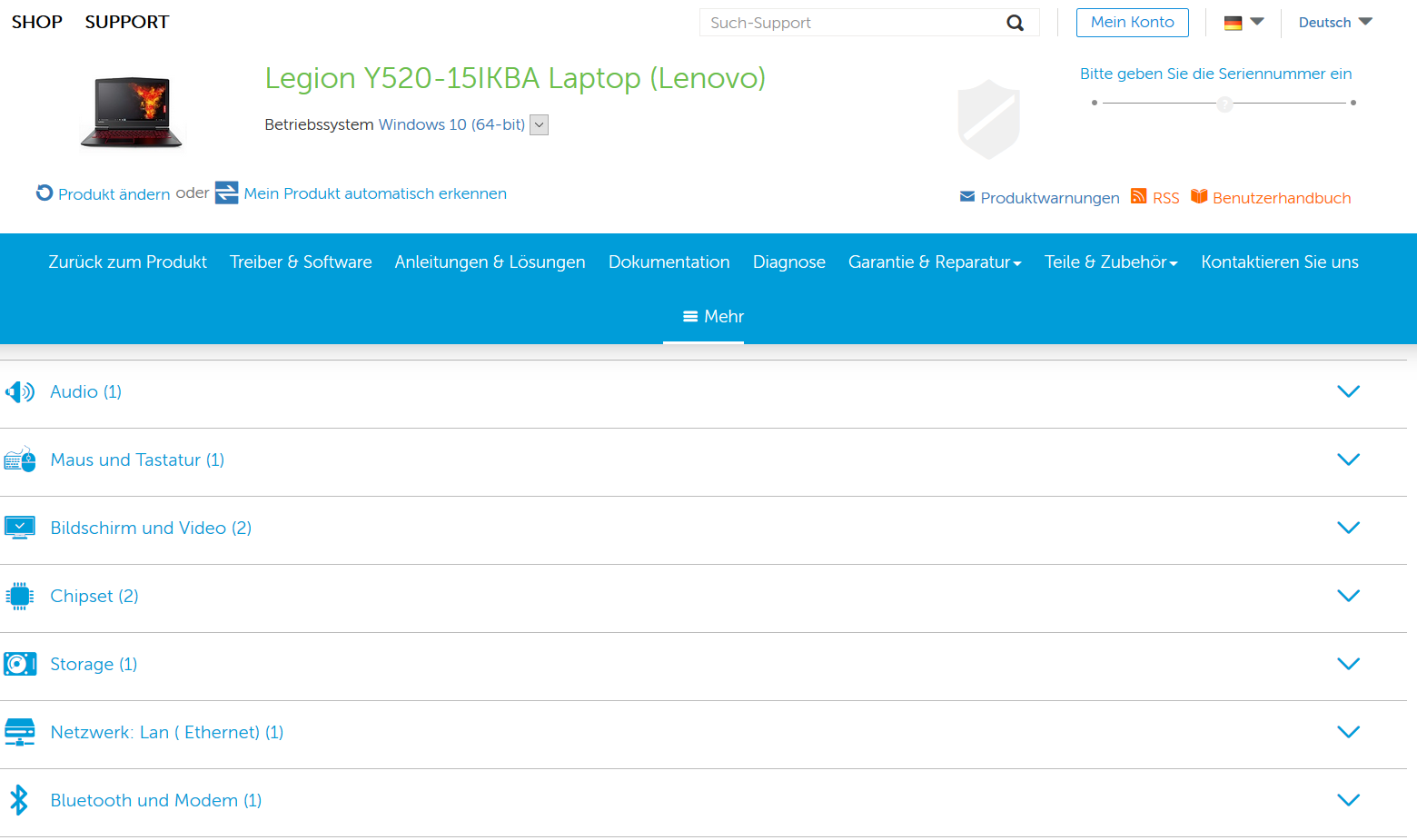Click the Chipset chip icon

[x=20, y=596]
